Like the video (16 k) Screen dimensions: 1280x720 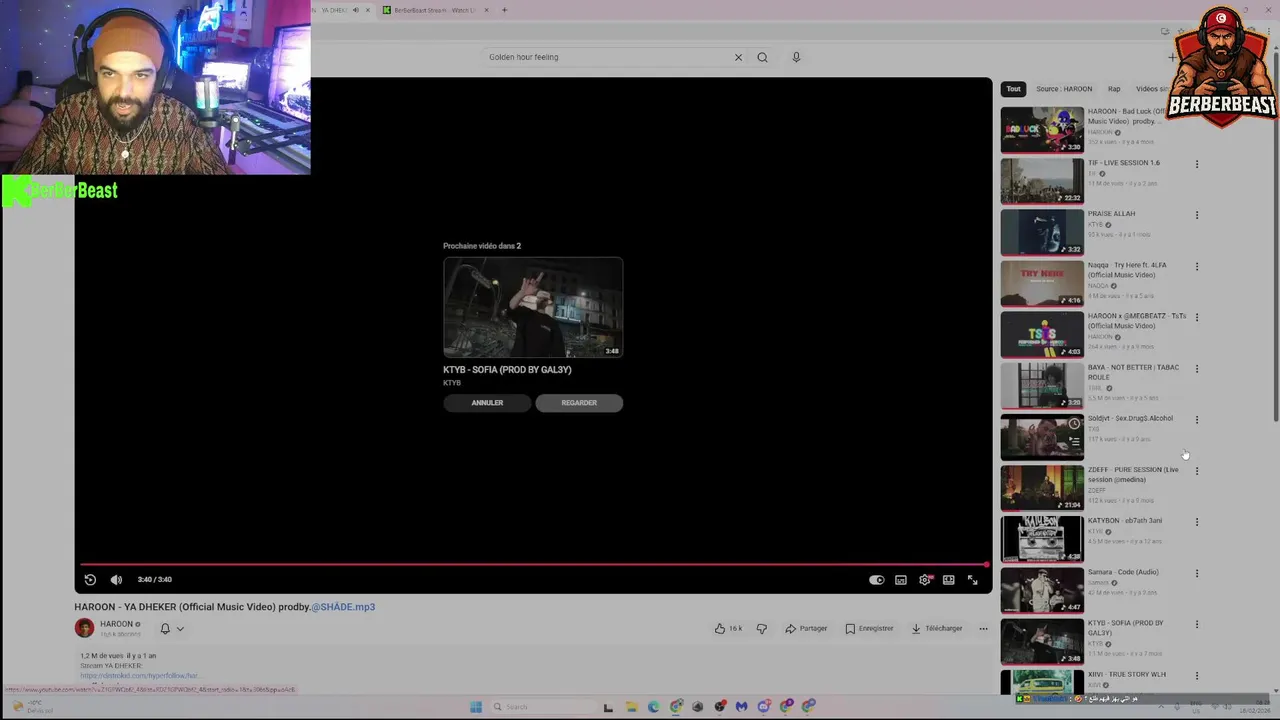click(728, 629)
